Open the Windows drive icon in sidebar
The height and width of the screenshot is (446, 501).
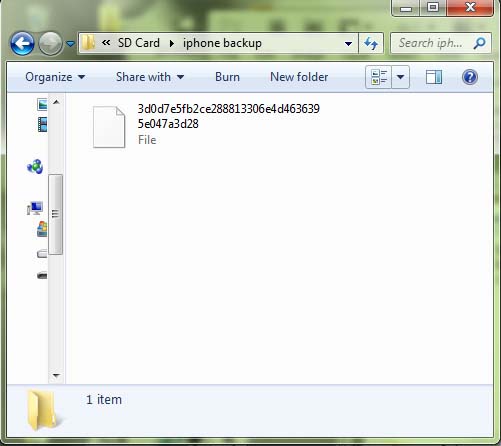42,229
